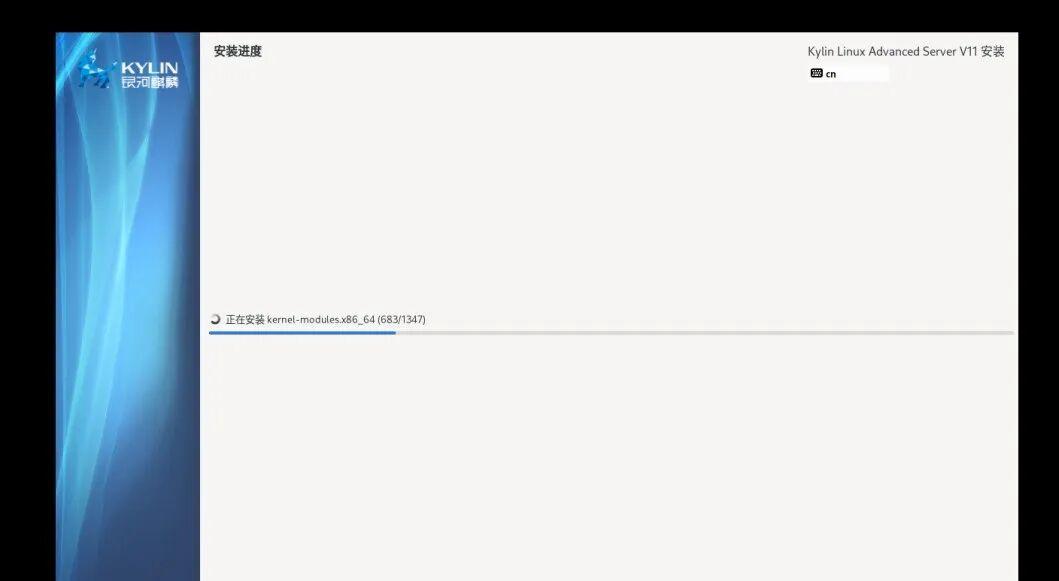Viewport: 1059px width, 581px height.
Task: Click the loading spinner beside the install status
Action: click(215, 320)
